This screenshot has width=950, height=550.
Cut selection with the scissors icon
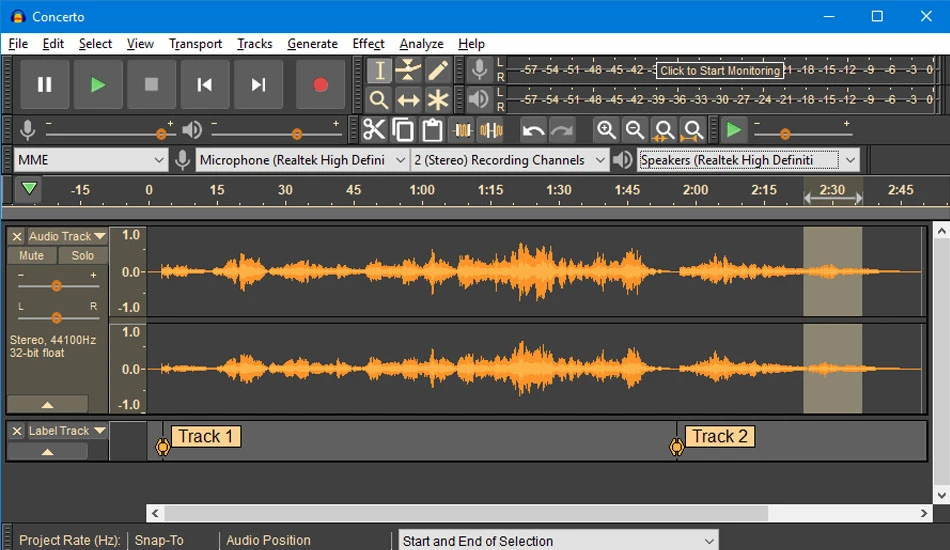(374, 130)
